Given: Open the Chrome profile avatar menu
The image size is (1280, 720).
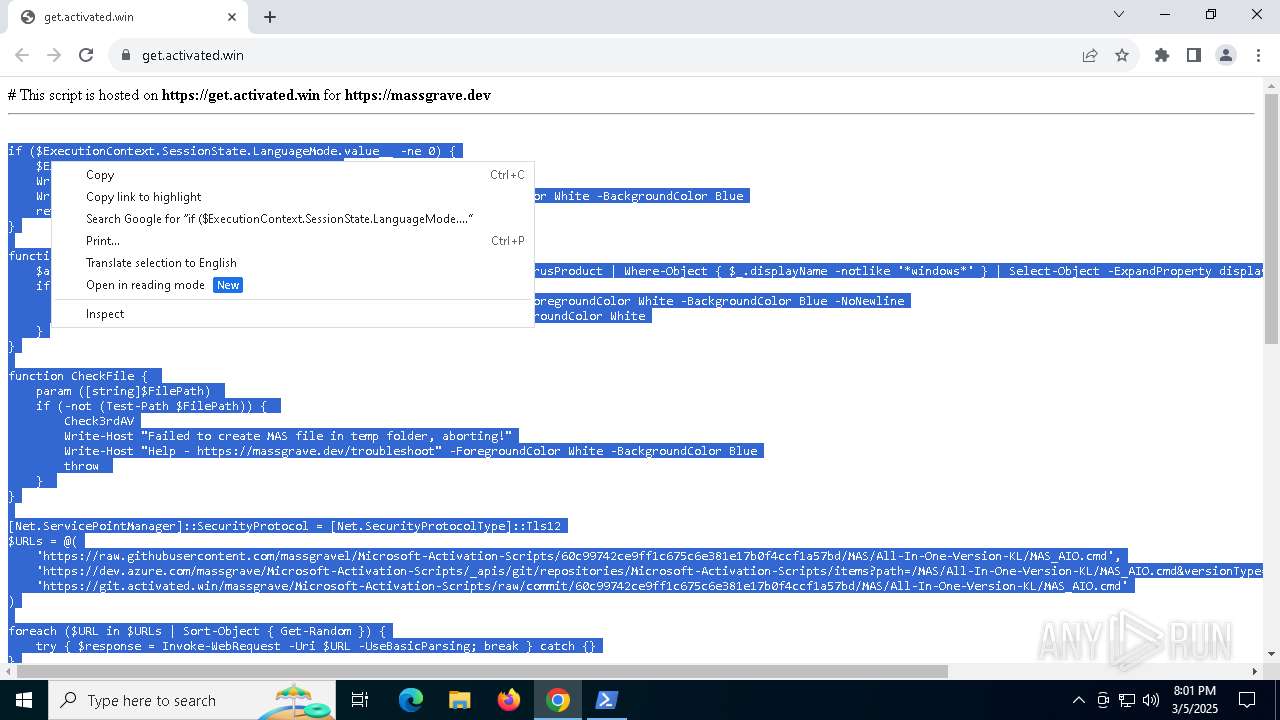Looking at the screenshot, I should pyautogui.click(x=1226, y=55).
